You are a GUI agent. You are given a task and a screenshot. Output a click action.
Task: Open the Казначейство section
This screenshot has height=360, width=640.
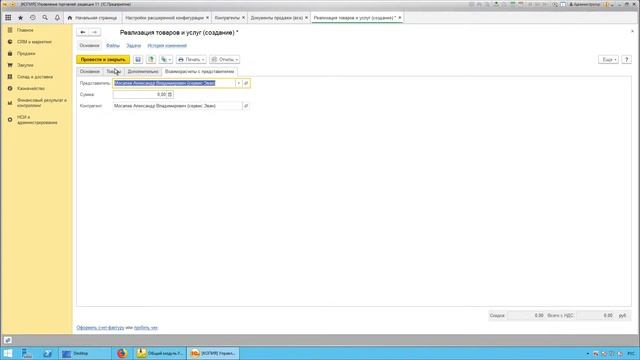(31, 88)
